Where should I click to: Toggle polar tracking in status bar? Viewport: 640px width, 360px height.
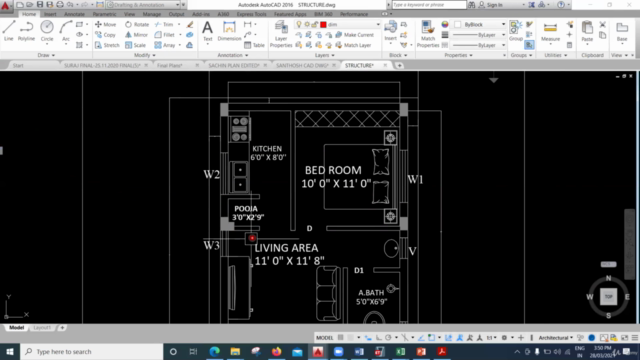[x=388, y=338]
